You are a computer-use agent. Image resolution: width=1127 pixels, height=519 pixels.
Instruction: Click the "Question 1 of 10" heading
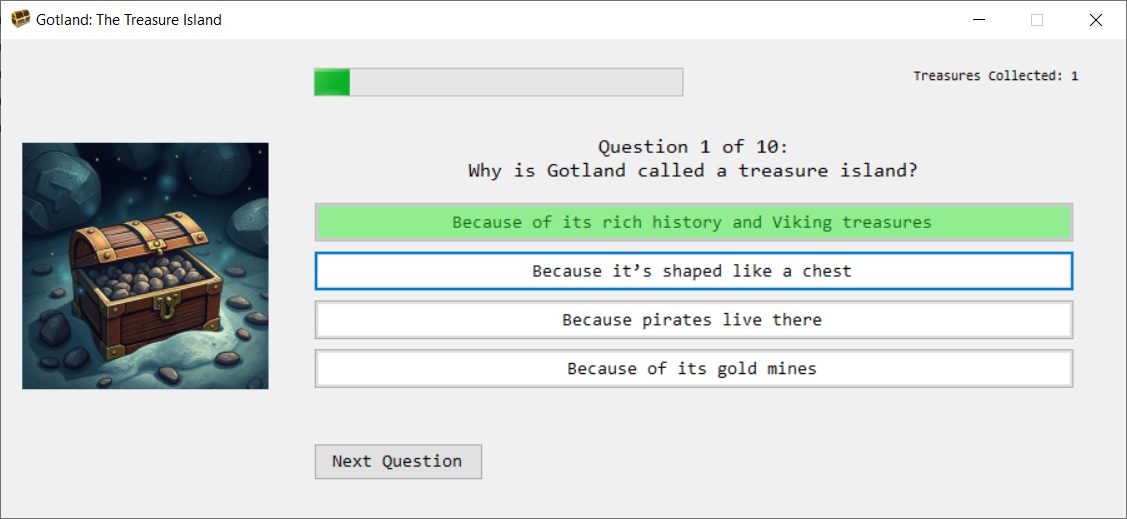[693, 147]
